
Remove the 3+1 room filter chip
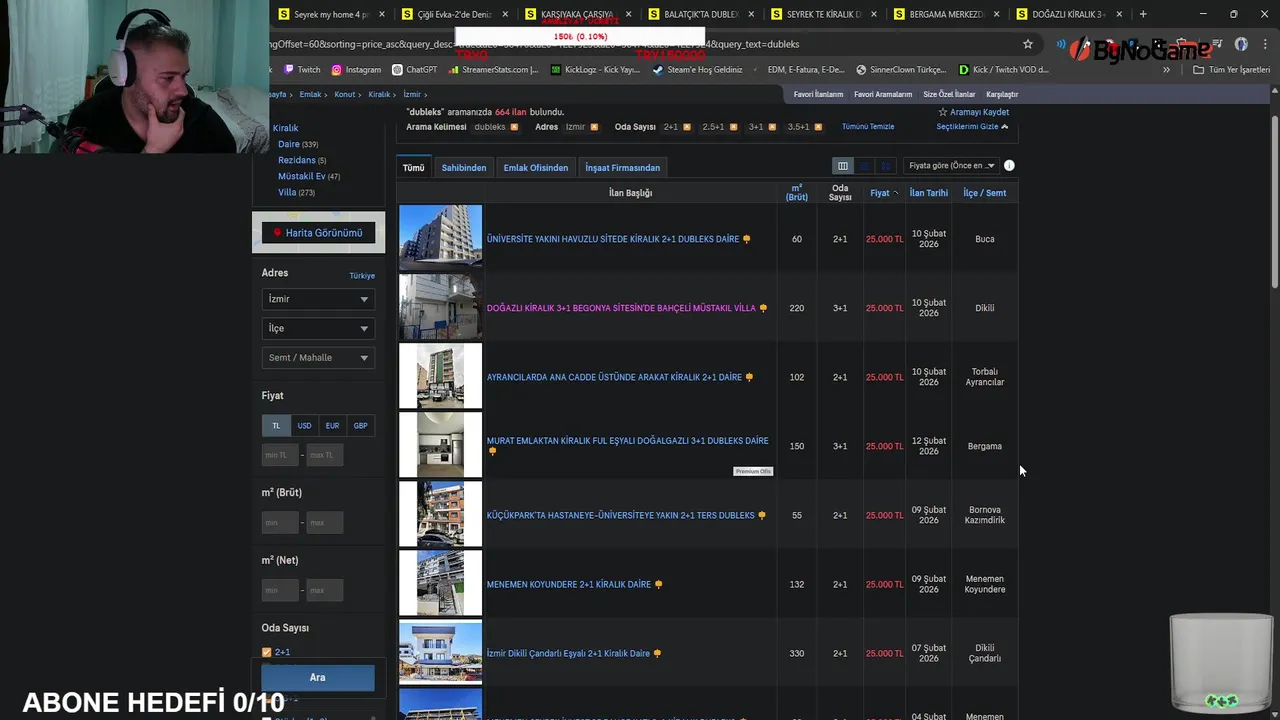click(x=772, y=127)
